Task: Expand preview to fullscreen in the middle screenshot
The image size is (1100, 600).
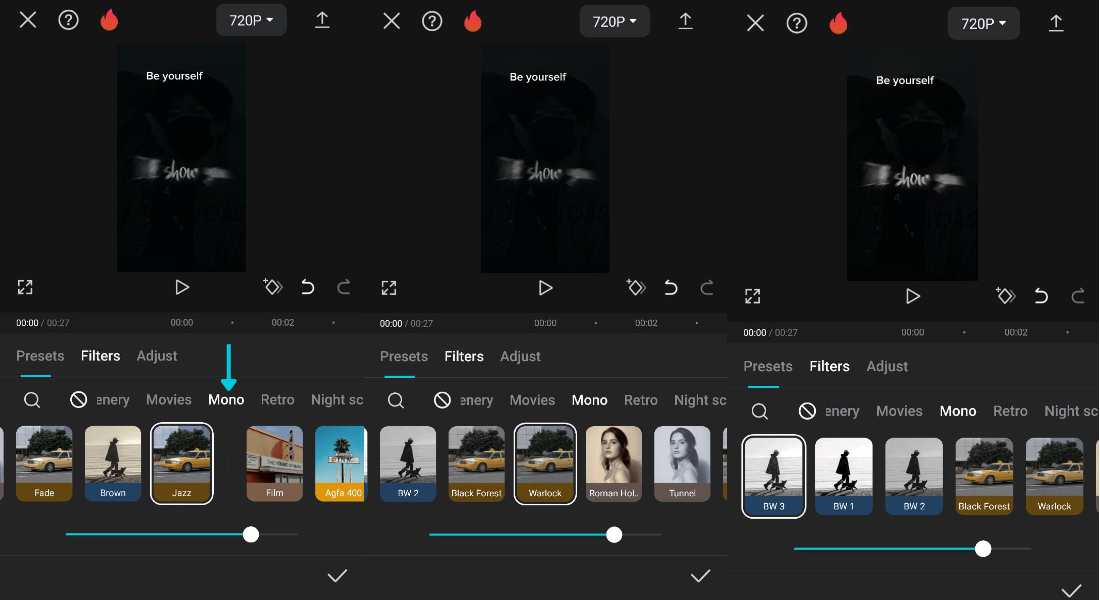Action: coord(389,288)
